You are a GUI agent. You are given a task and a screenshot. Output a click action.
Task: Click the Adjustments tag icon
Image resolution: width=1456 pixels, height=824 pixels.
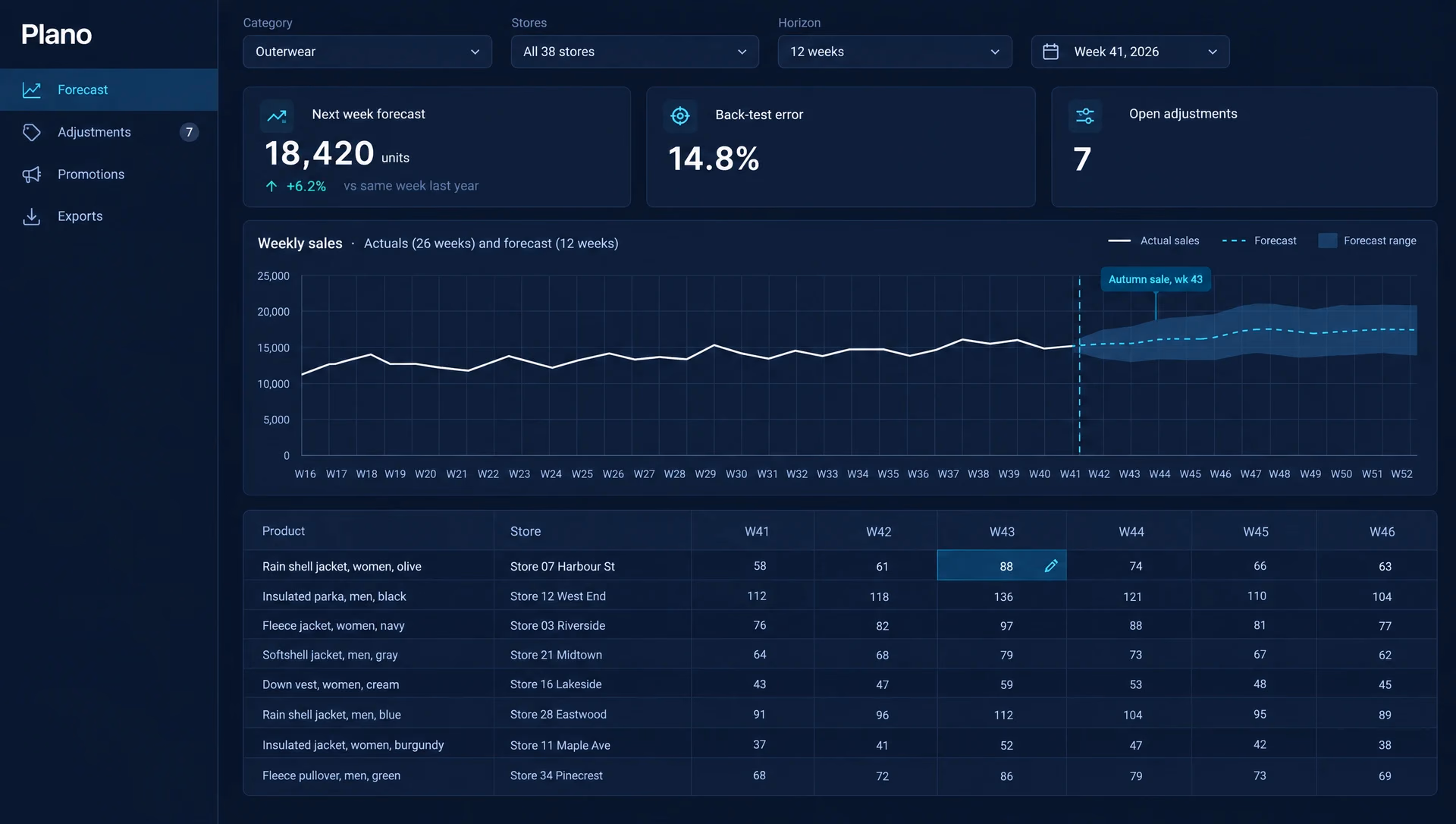(x=31, y=132)
